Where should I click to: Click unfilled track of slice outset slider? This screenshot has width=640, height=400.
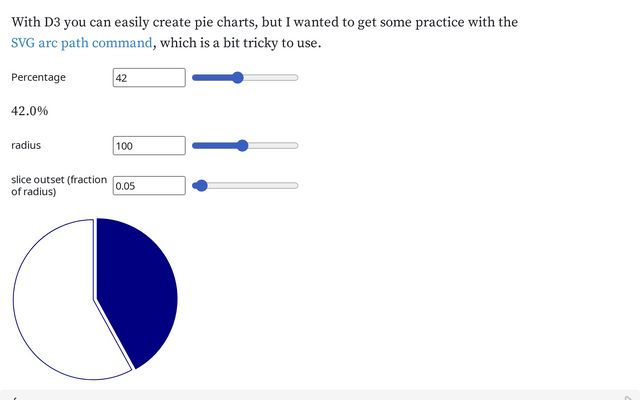252,185
